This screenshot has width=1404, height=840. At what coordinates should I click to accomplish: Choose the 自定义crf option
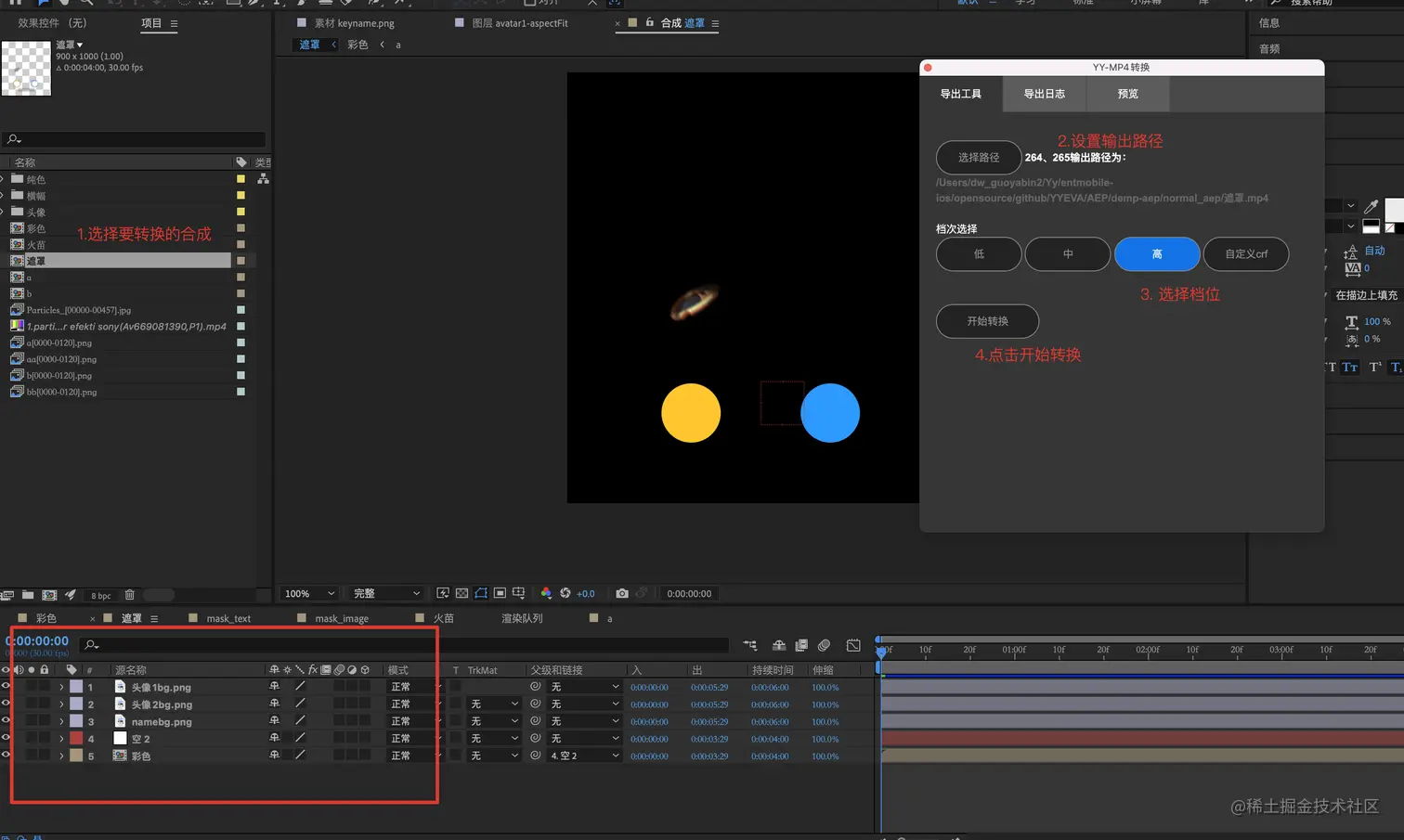[1246, 254]
